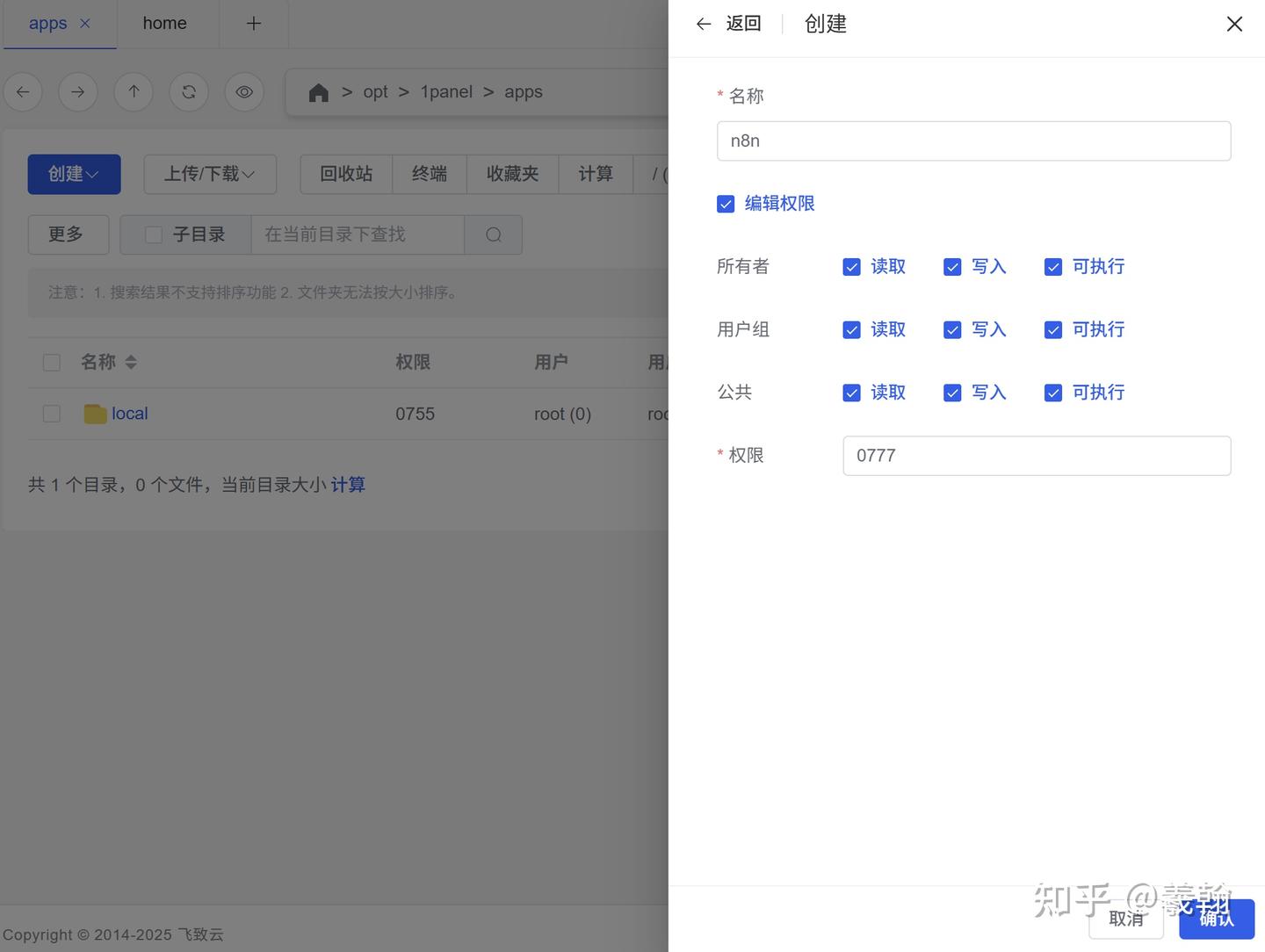Click the 计算 link to calculate directory size

point(348,484)
